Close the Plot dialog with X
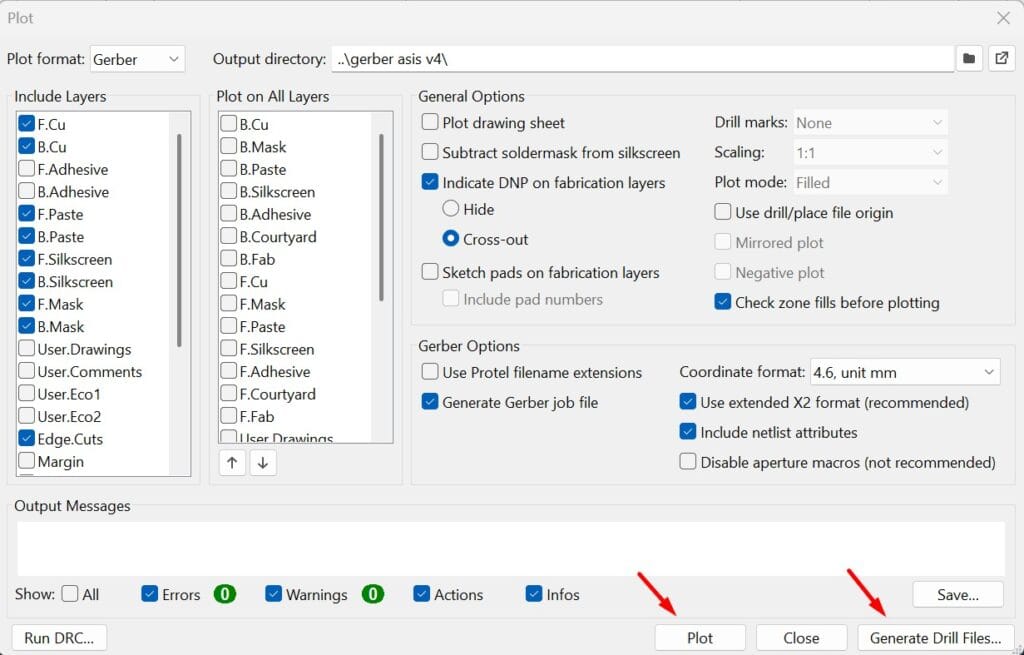This screenshot has height=655, width=1024. pyautogui.click(x=1003, y=18)
